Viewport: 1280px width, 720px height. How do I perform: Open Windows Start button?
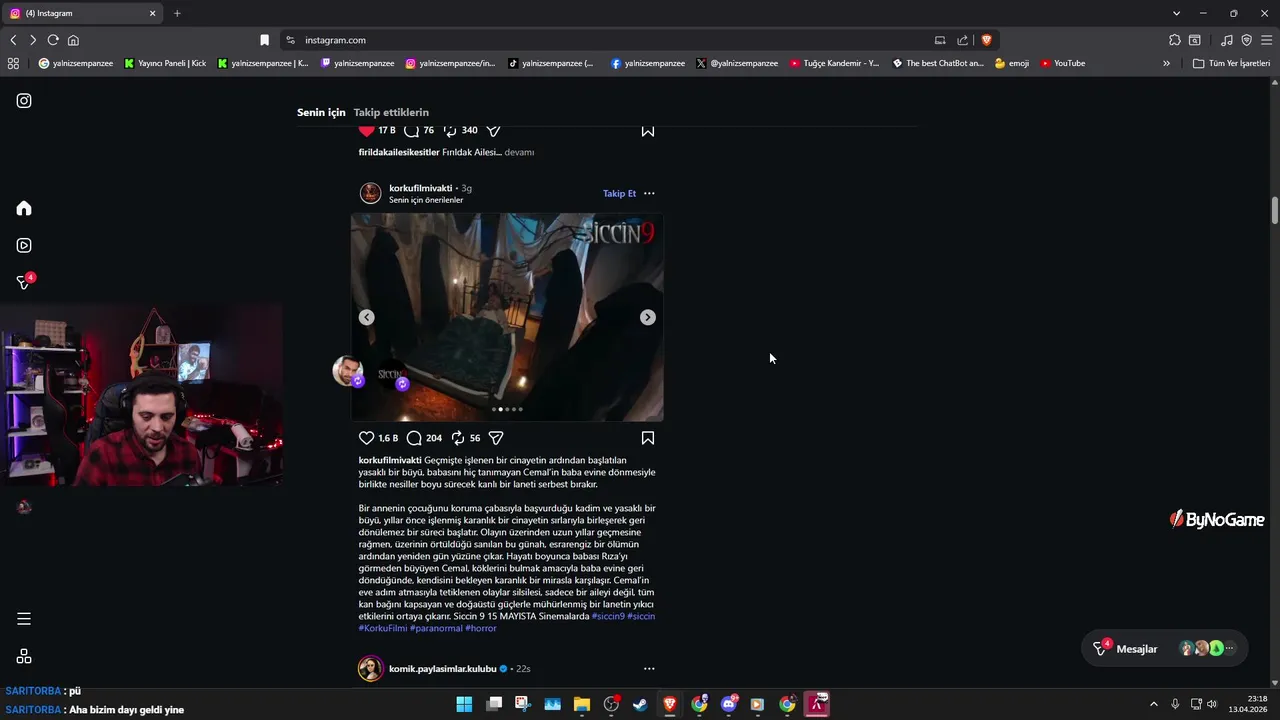coord(464,704)
